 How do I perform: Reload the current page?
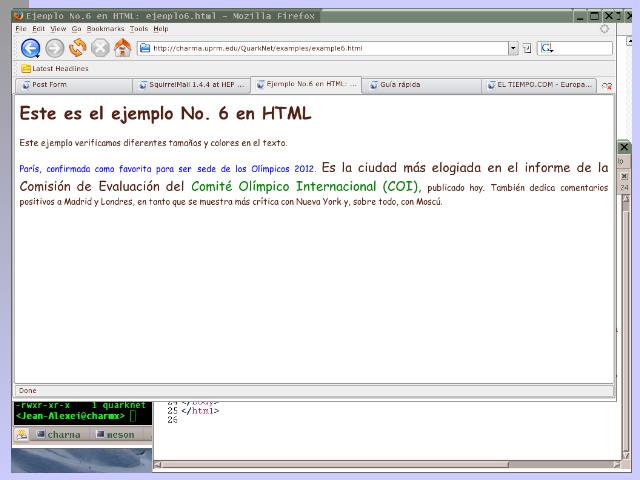point(78,48)
